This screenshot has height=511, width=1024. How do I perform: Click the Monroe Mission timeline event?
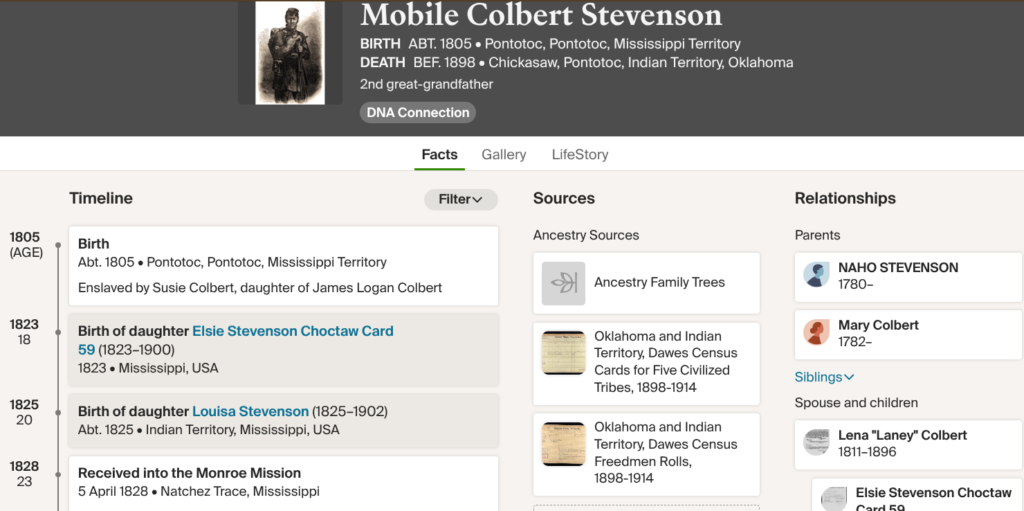[x=283, y=482]
